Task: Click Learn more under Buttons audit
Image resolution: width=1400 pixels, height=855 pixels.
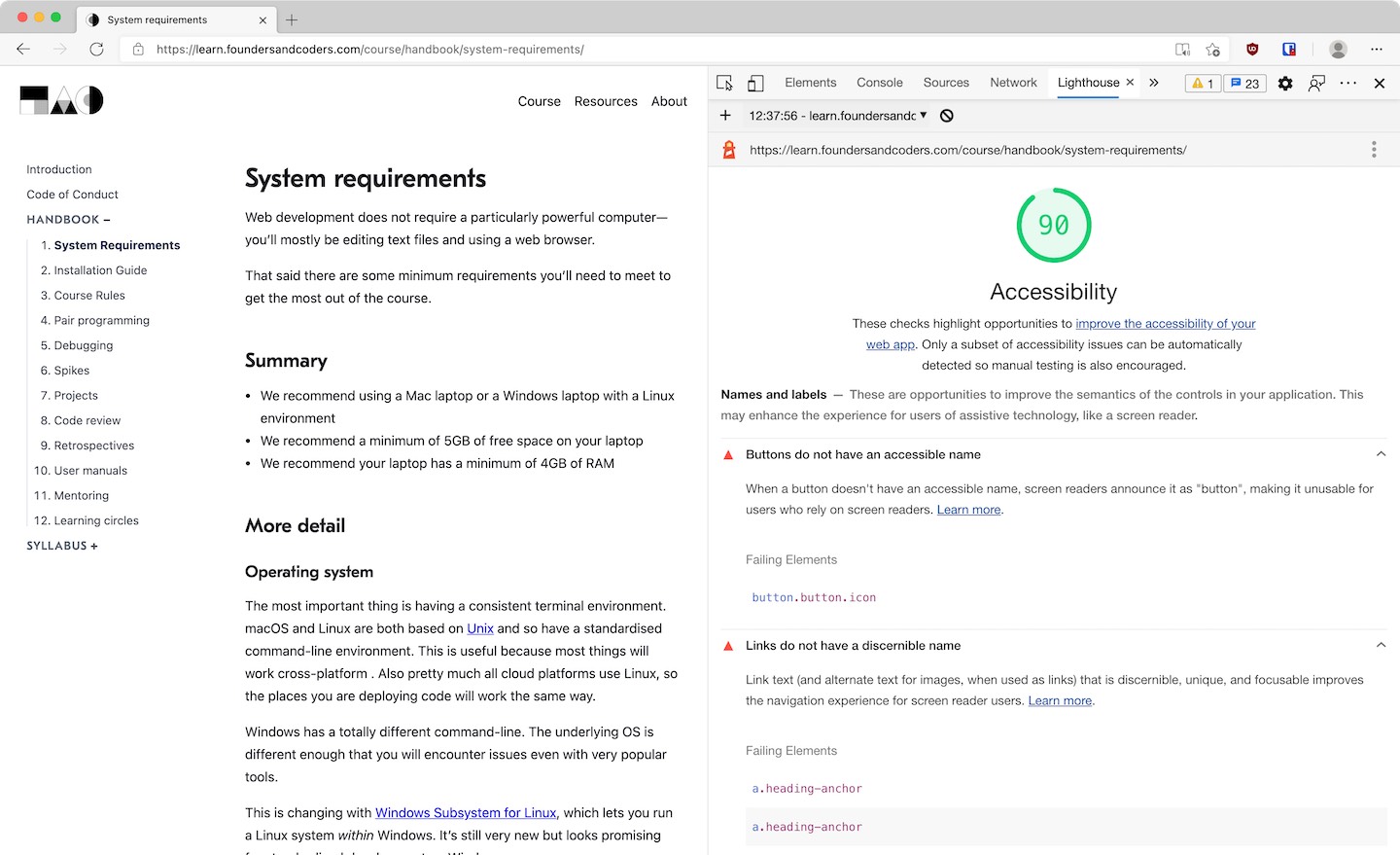Action: [x=968, y=510]
